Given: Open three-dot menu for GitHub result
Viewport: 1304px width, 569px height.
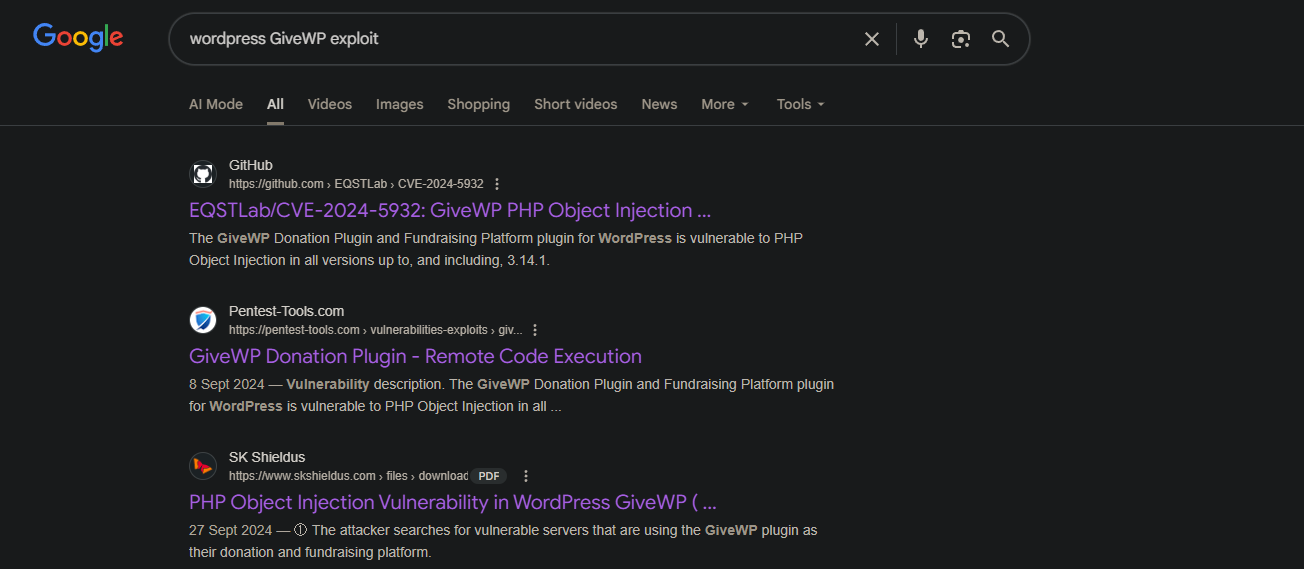Looking at the screenshot, I should [497, 184].
